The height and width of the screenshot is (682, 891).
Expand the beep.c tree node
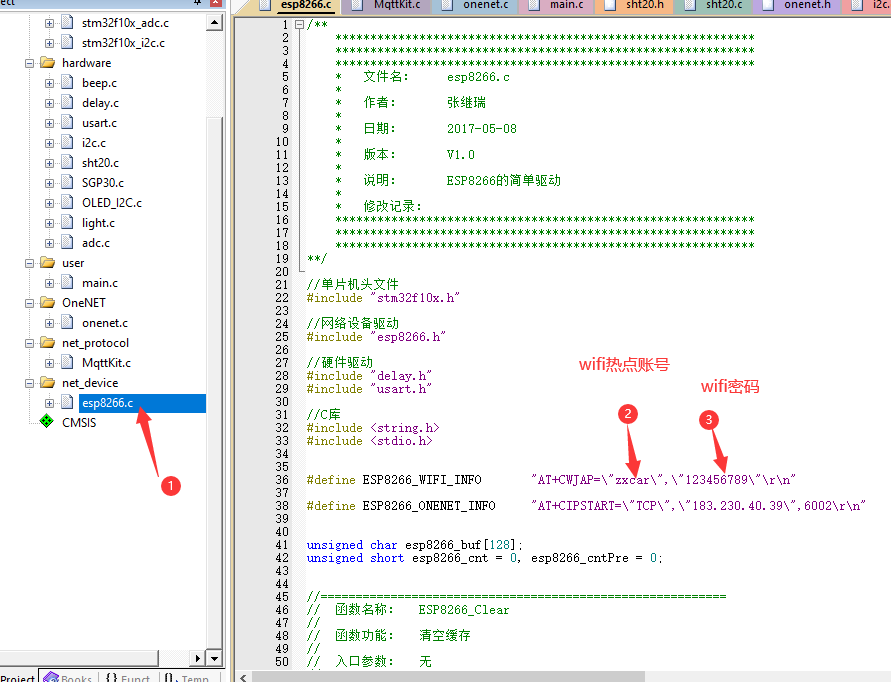click(x=49, y=84)
